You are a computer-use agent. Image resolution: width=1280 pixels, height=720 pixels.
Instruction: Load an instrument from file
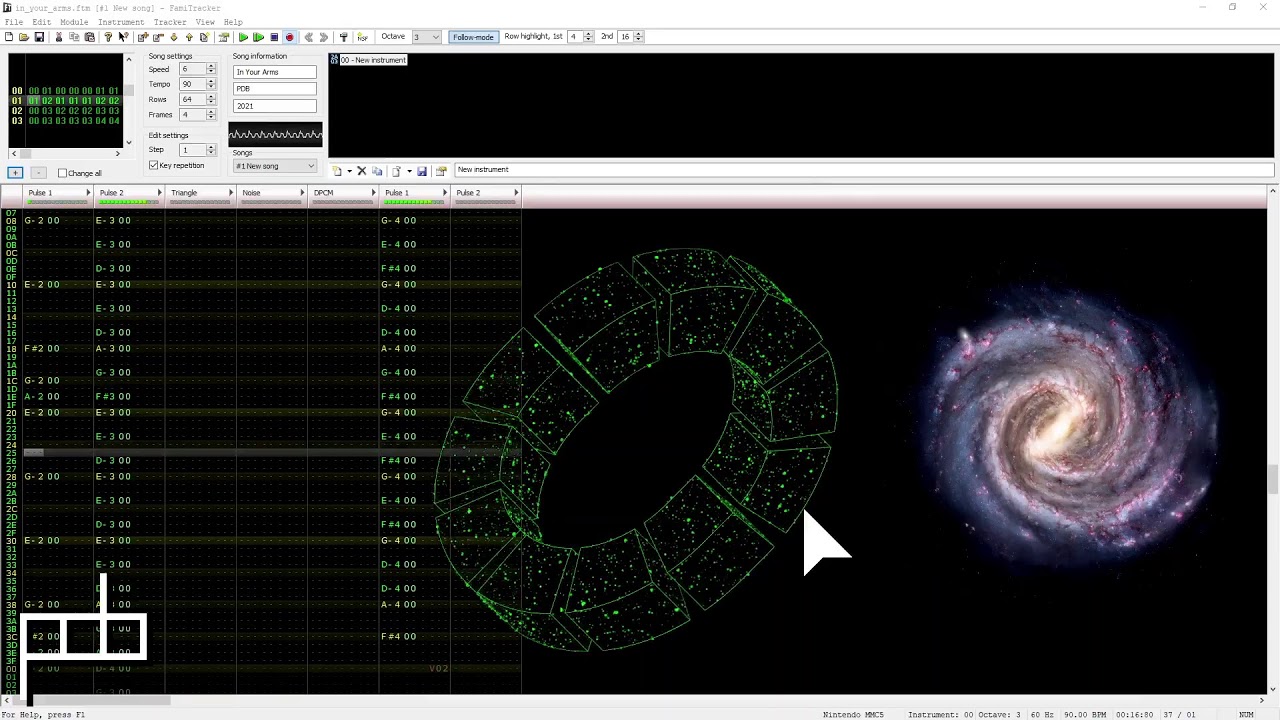(397, 171)
